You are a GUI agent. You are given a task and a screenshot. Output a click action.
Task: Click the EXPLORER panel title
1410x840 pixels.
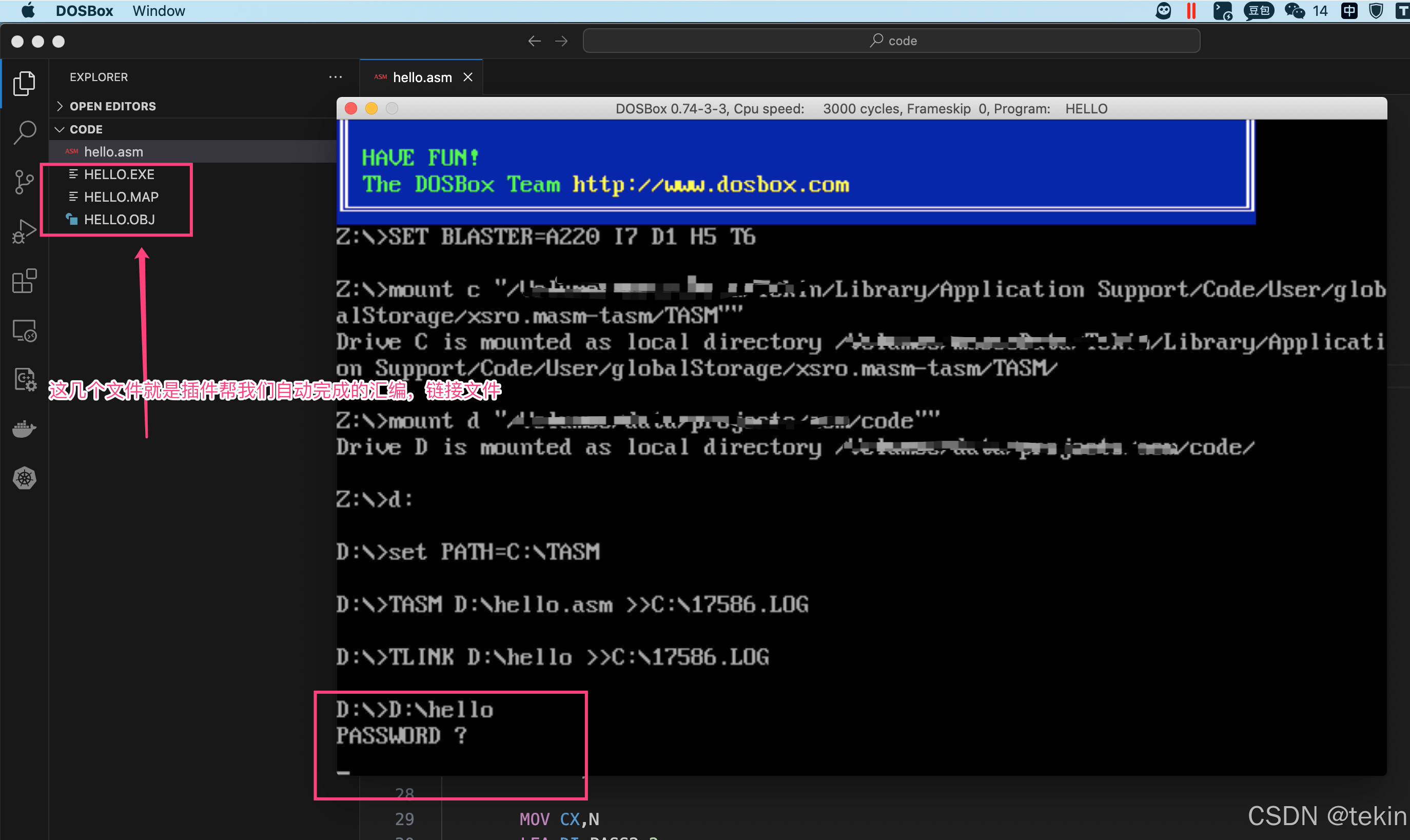point(99,77)
